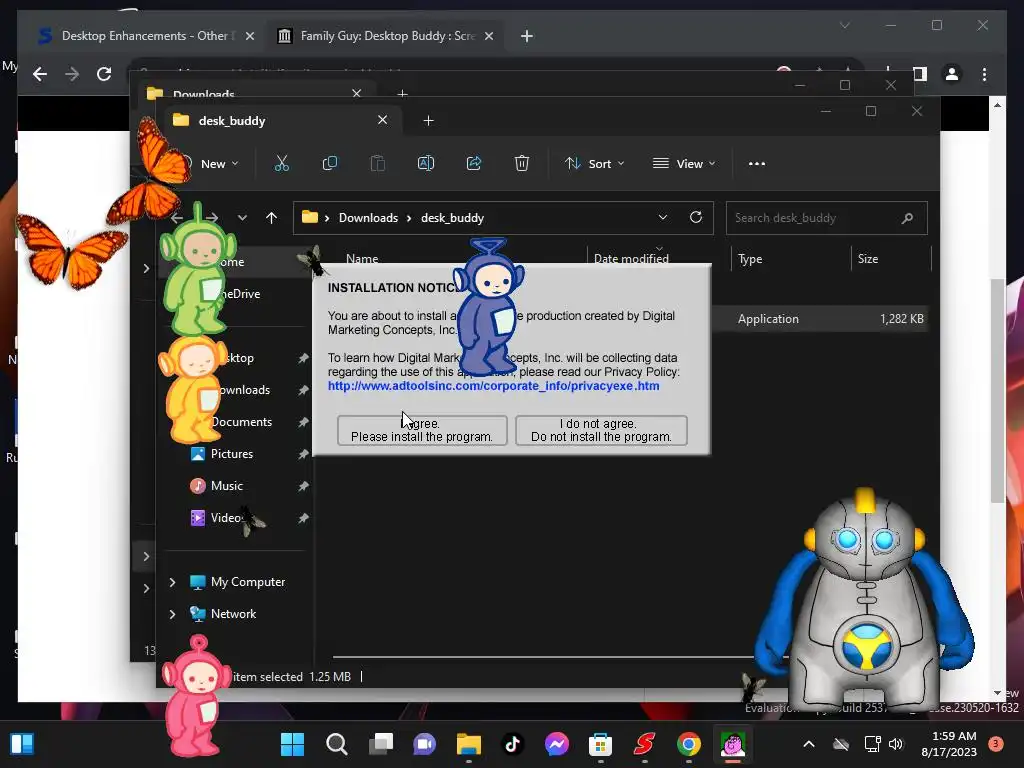Open the View dropdown

[x=684, y=164]
